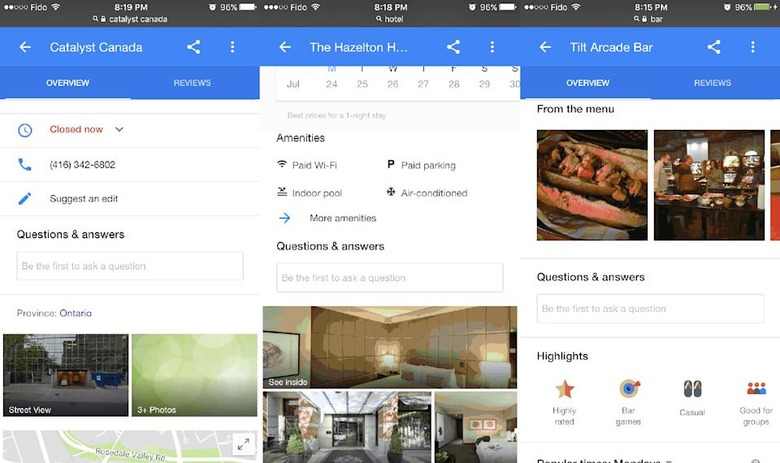
Task: Follow the Ontario province link
Action: point(76,313)
